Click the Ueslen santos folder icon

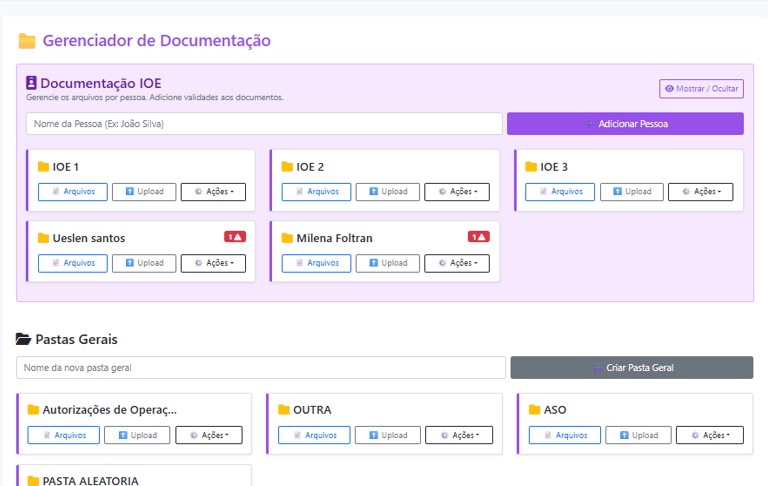[x=43, y=238]
